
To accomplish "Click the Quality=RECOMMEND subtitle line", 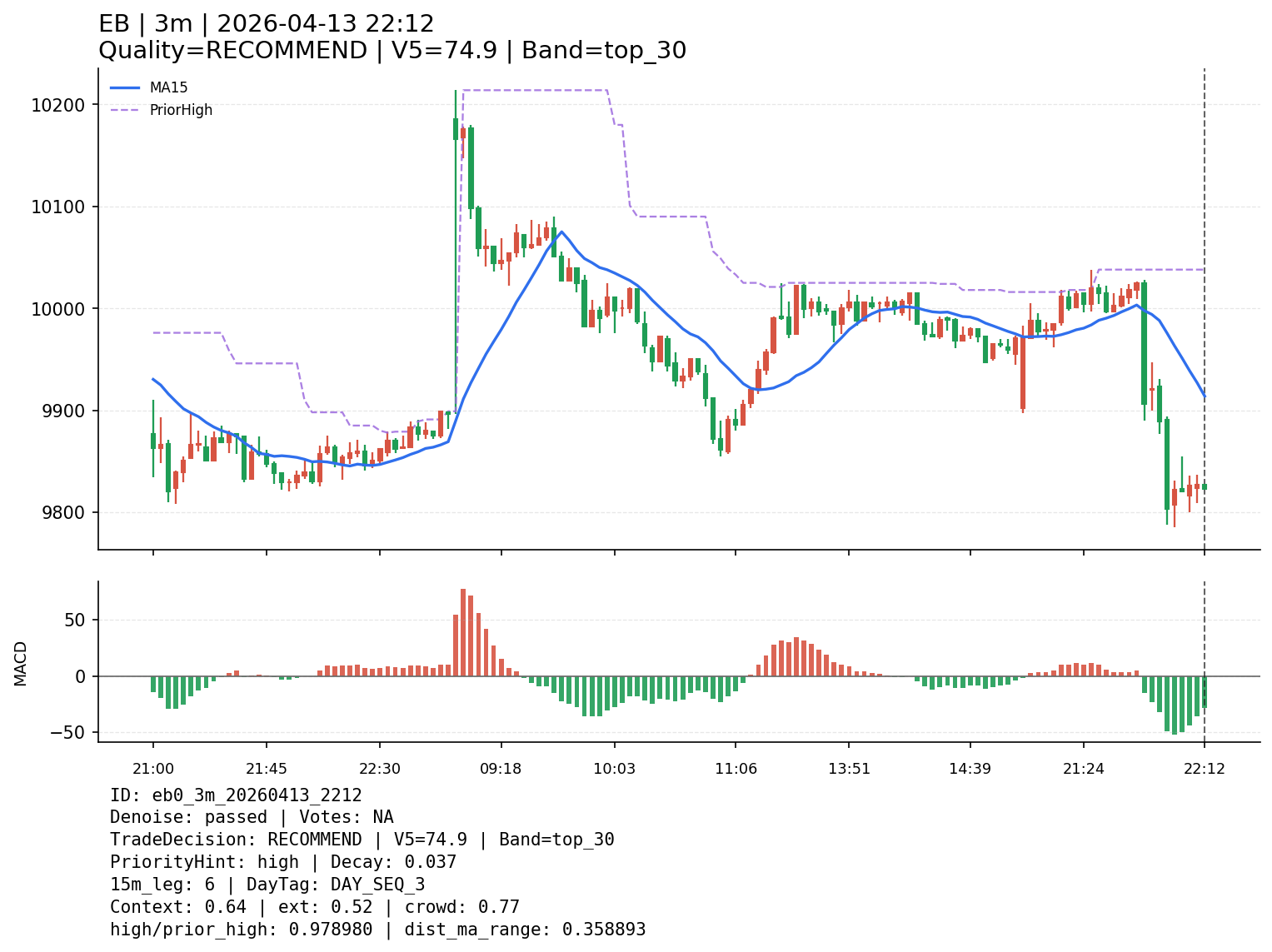I will pyautogui.click(x=392, y=51).
